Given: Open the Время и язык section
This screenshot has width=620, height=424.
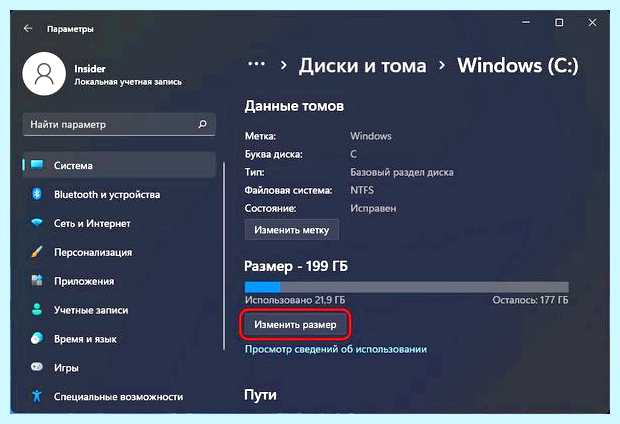Looking at the screenshot, I should [x=119, y=339].
